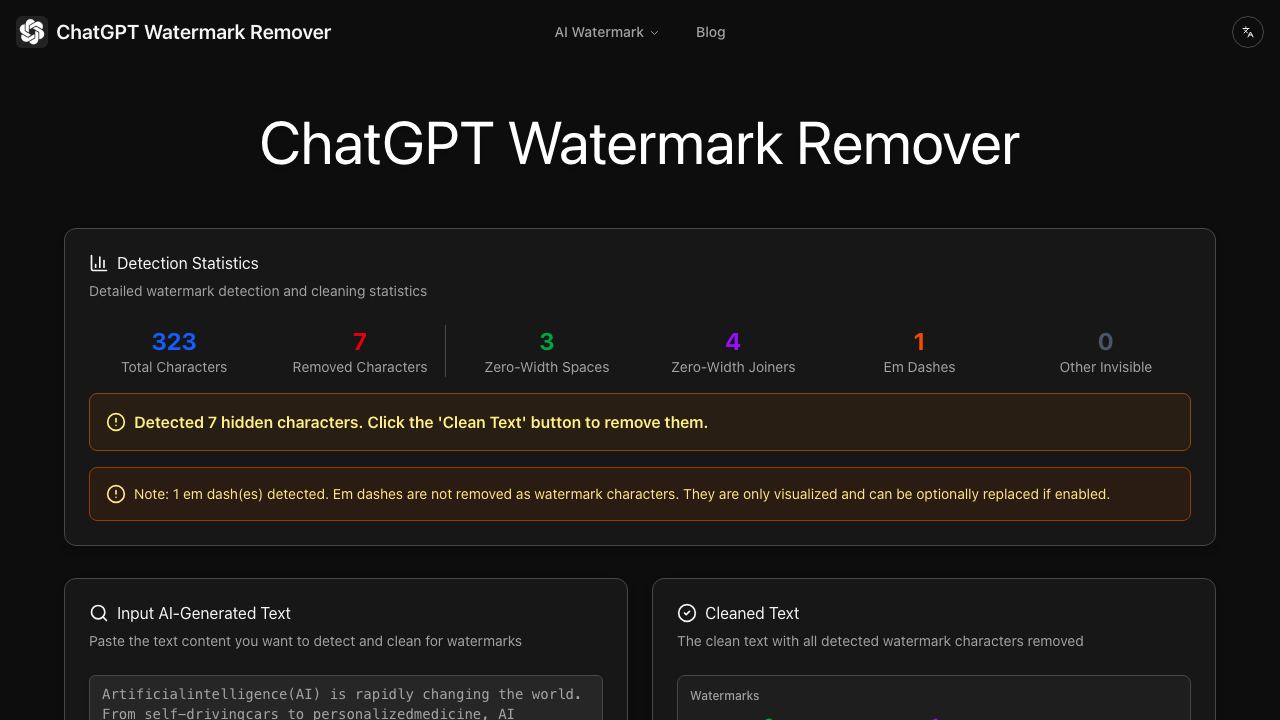Click the warning icon in em dash note

[116, 494]
